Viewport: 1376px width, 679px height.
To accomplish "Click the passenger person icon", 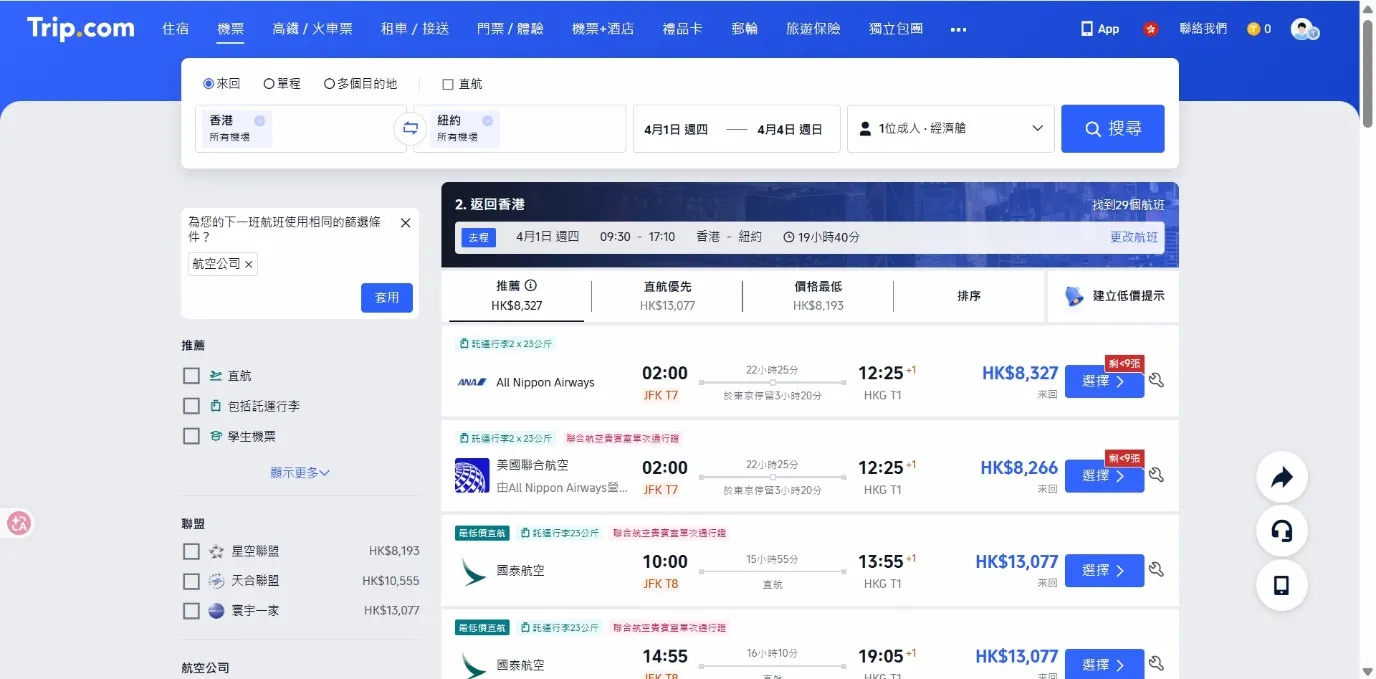I will pyautogui.click(x=866, y=128).
